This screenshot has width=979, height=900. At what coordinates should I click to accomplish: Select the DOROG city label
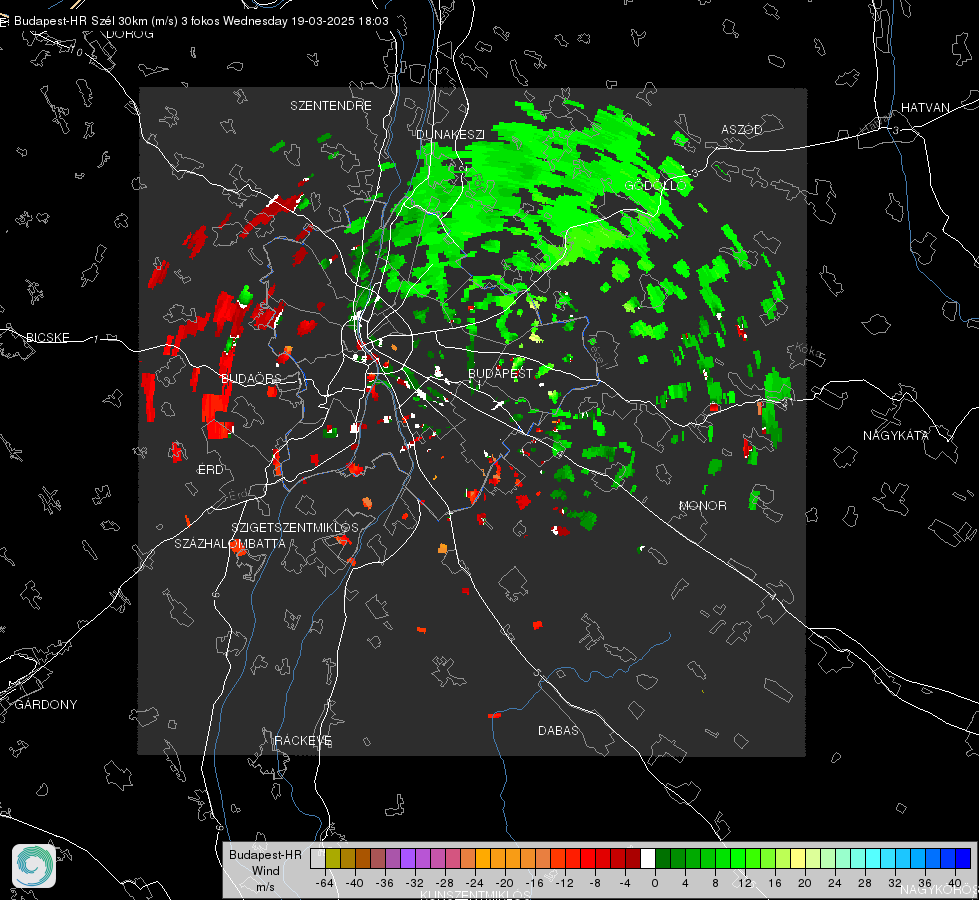[x=130, y=34]
